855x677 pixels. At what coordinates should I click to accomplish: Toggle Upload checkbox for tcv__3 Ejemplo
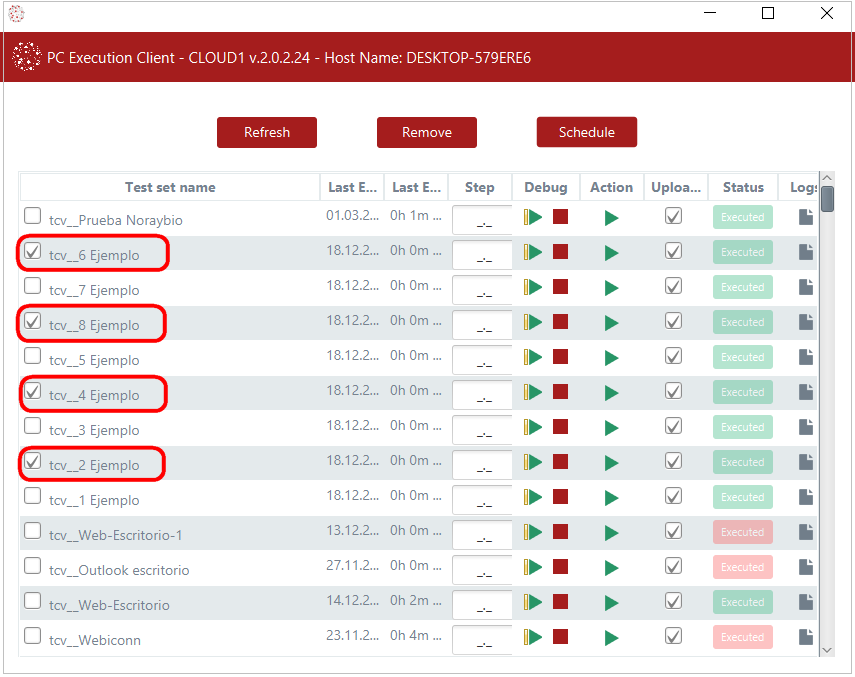[x=674, y=427]
